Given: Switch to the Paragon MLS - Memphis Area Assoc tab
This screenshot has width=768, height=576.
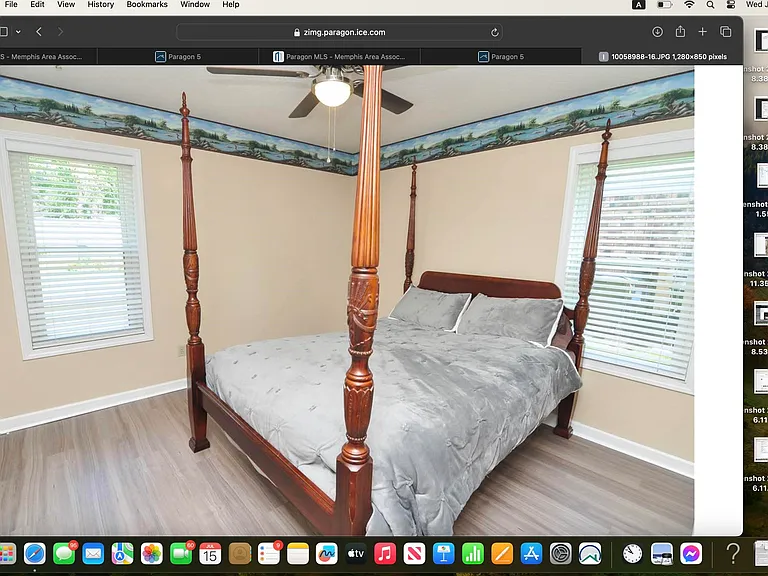Looking at the screenshot, I should (x=339, y=57).
